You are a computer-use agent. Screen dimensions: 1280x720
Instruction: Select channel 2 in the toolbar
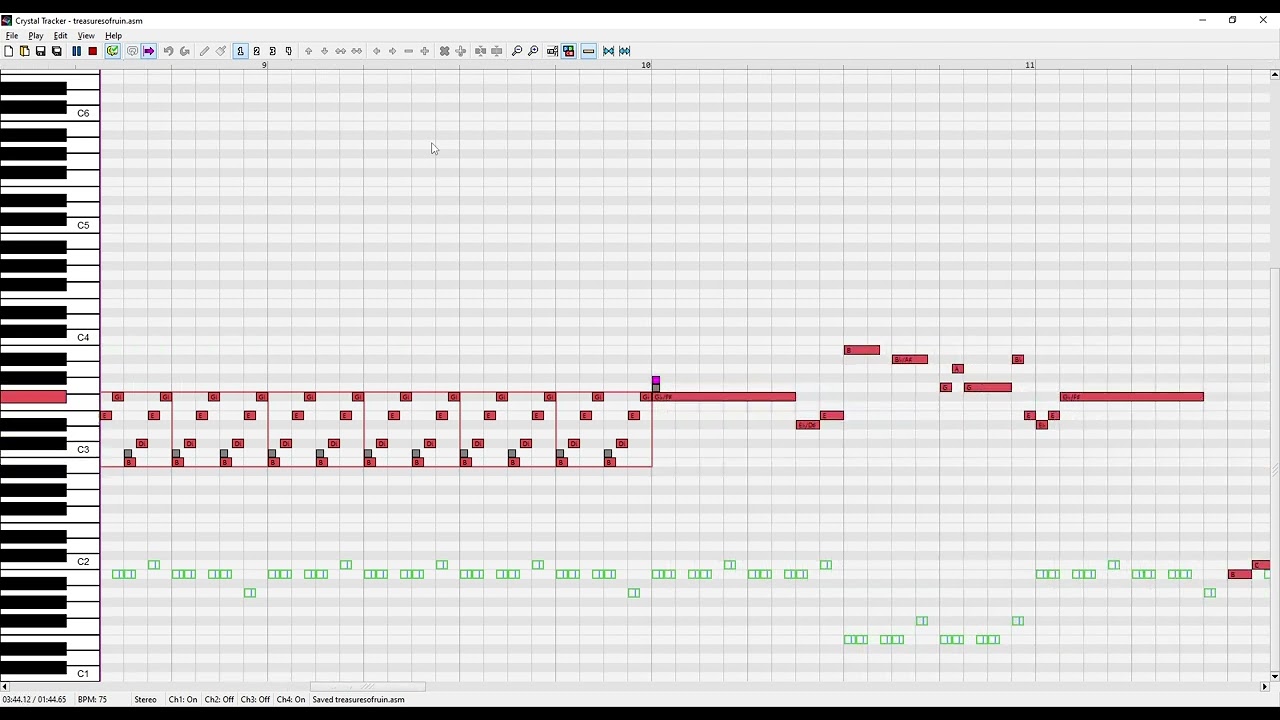tap(257, 51)
